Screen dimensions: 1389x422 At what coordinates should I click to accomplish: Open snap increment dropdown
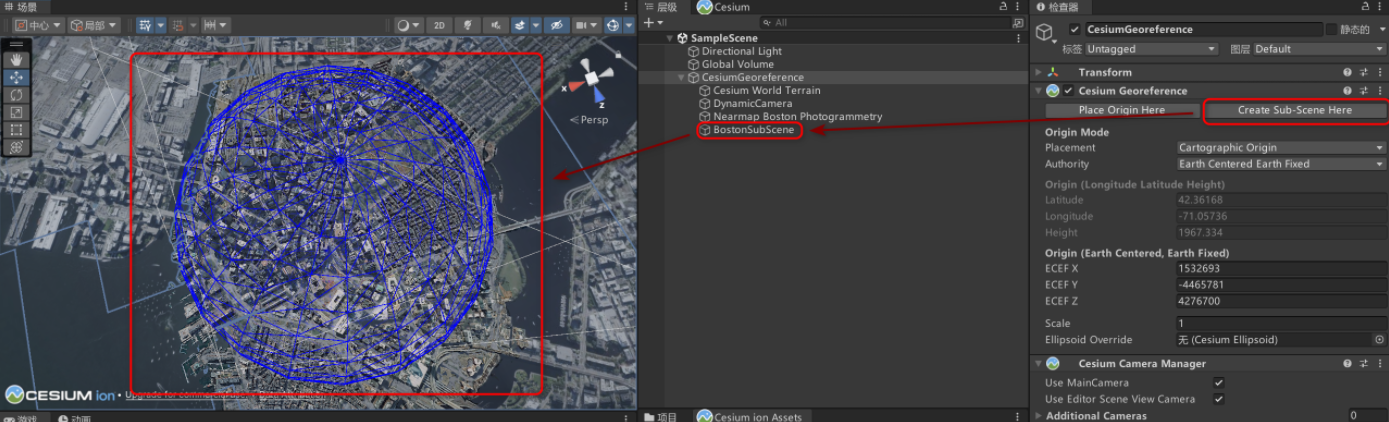(214, 25)
